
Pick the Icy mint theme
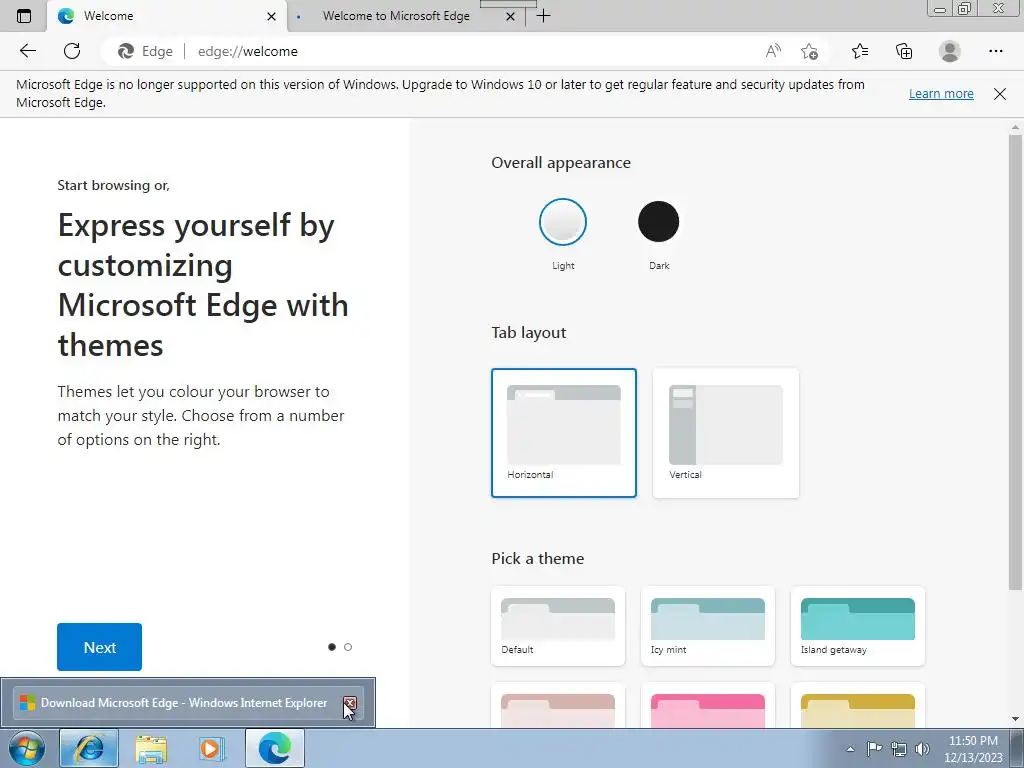(x=708, y=626)
